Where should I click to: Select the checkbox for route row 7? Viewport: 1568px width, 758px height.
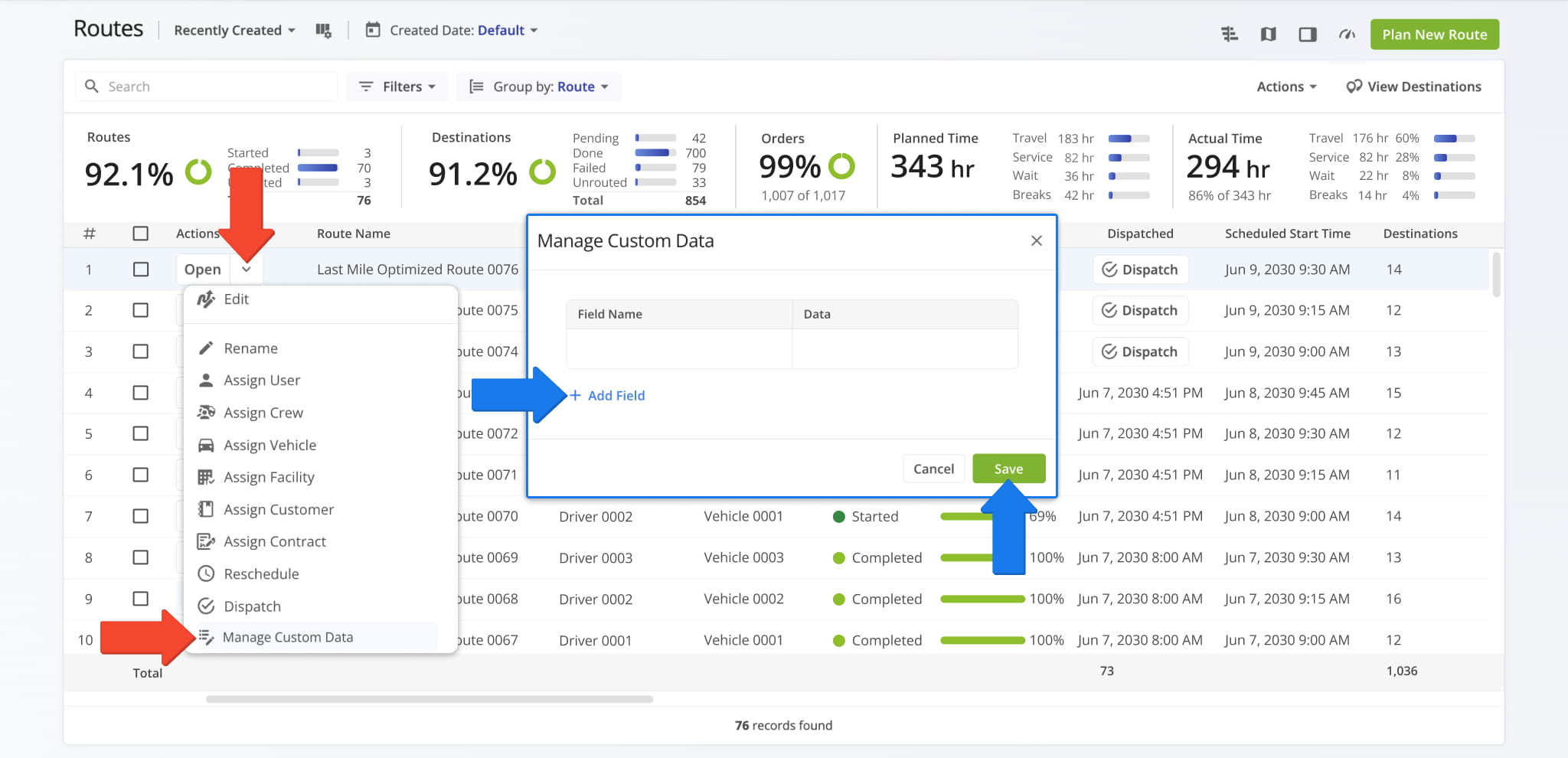141,517
